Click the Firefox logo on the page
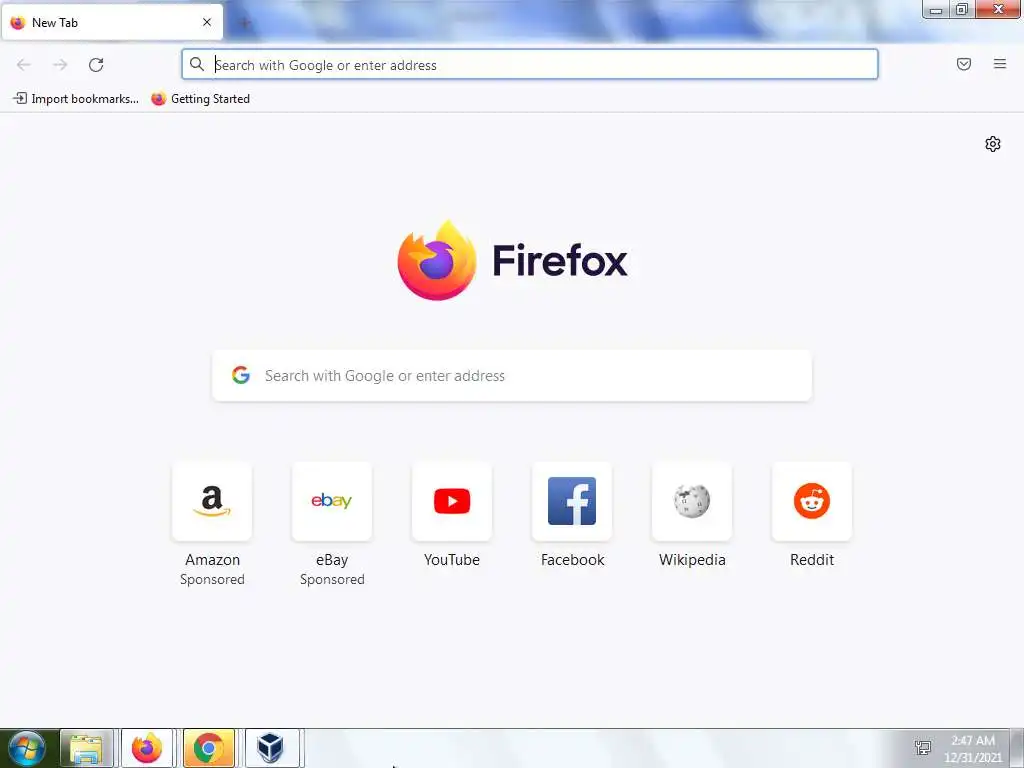The height and width of the screenshot is (768, 1024). tap(513, 261)
